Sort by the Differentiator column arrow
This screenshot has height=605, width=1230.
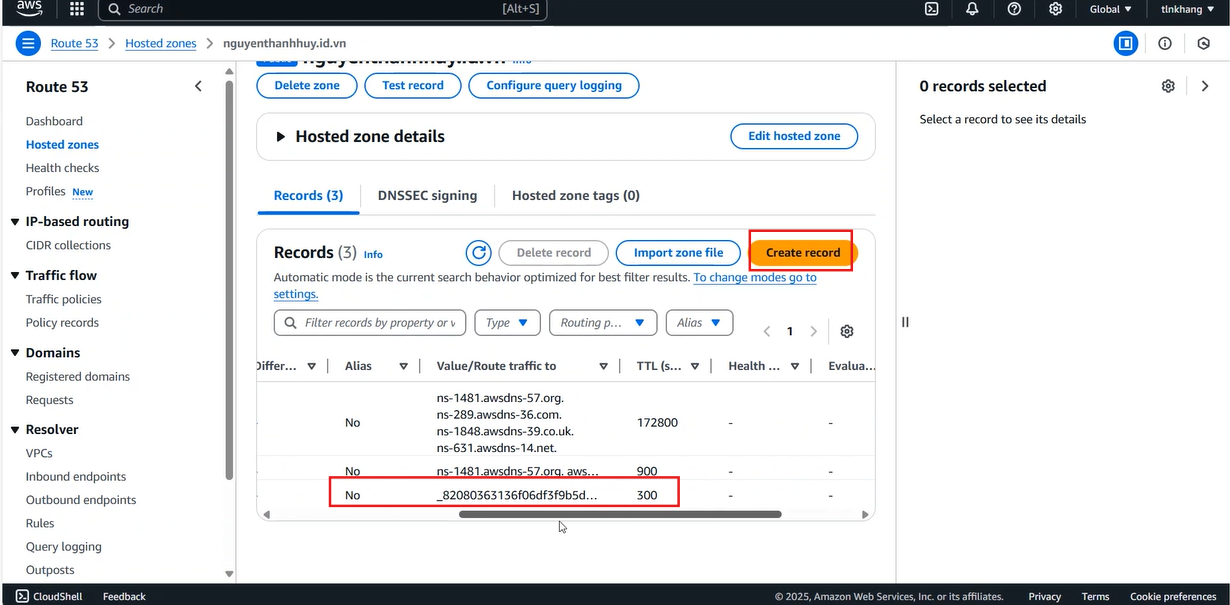tap(311, 366)
